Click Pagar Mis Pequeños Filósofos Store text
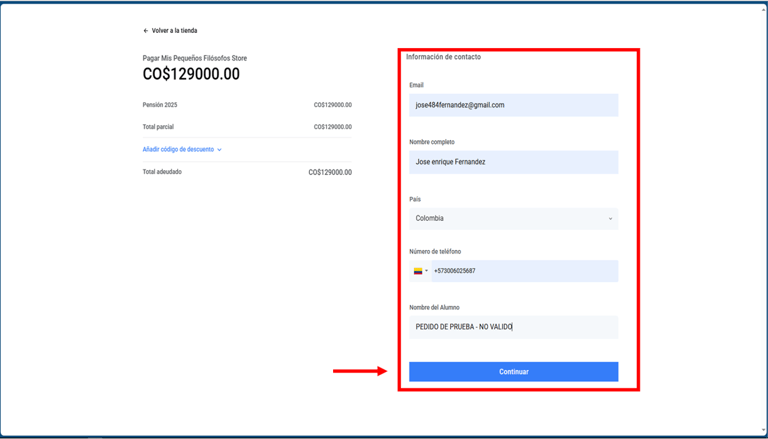Screen dimensions: 768x439 [195, 58]
